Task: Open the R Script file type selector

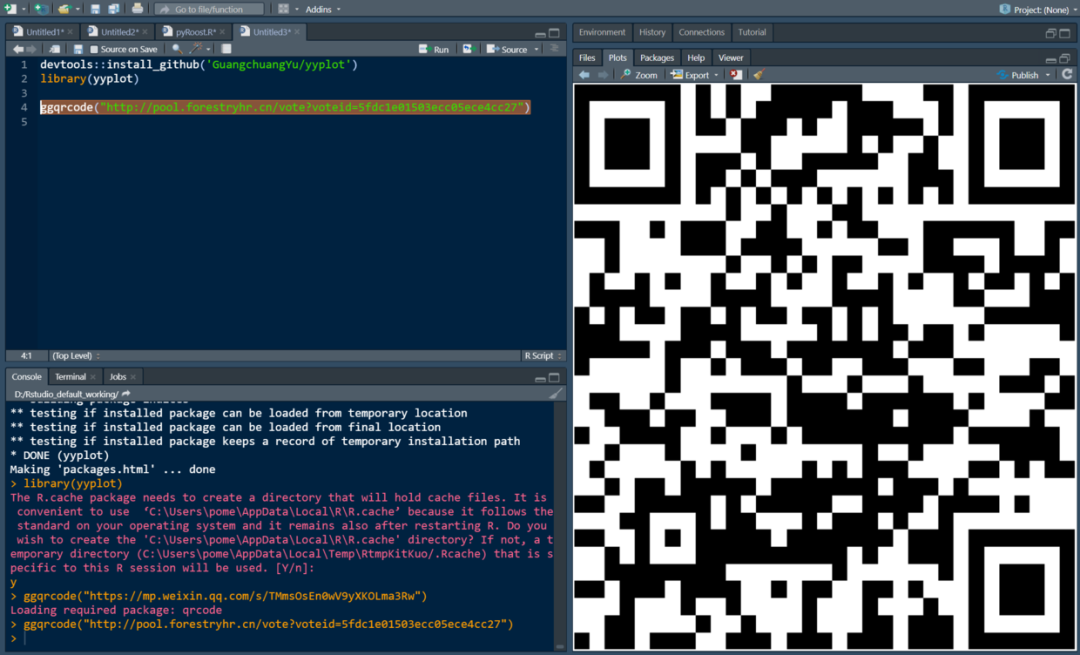Action: click(543, 355)
